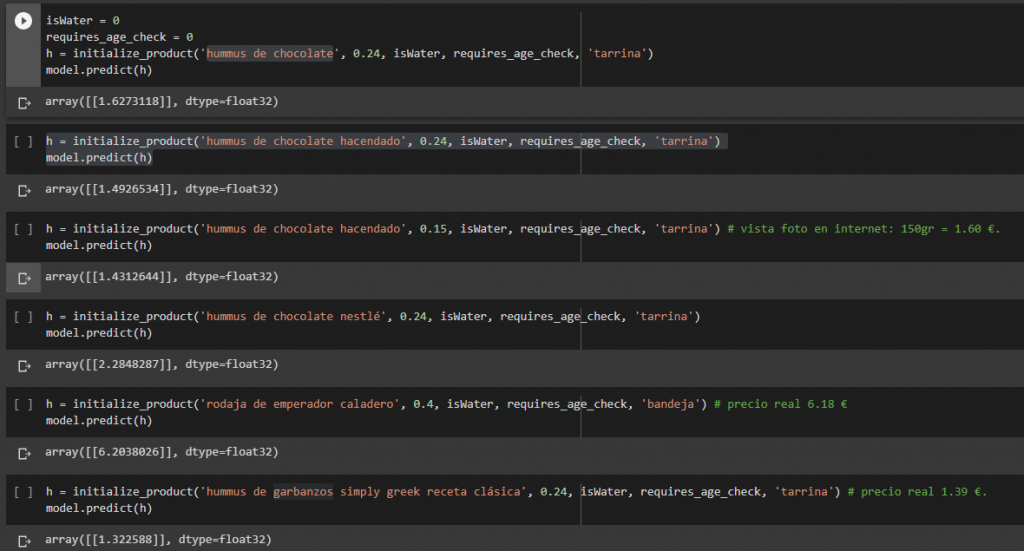
Task: Run the hacendado 0.15 cell bracket
Action: click(24, 229)
